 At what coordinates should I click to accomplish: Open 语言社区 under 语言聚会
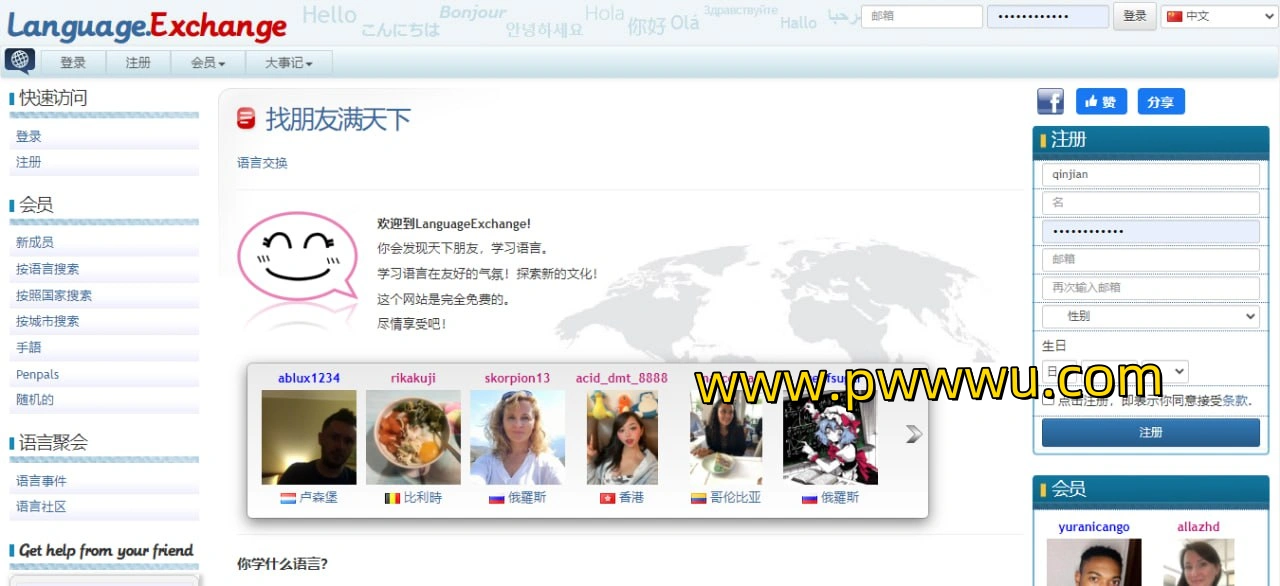41,507
